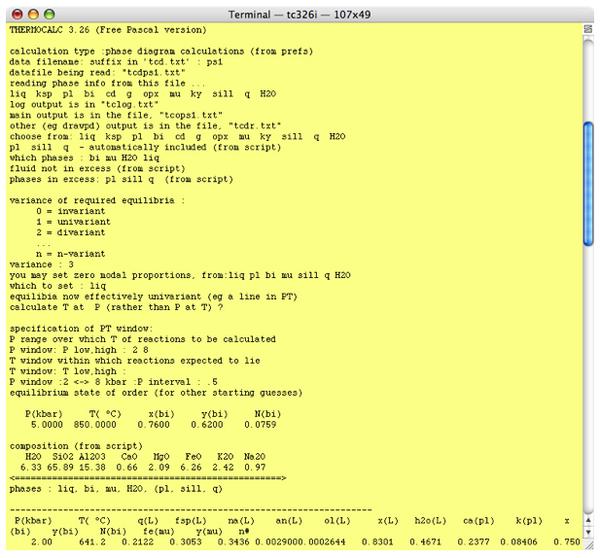Click the value '5.0000' under P(kbar)
This screenshot has height=558, width=600.
47,425
